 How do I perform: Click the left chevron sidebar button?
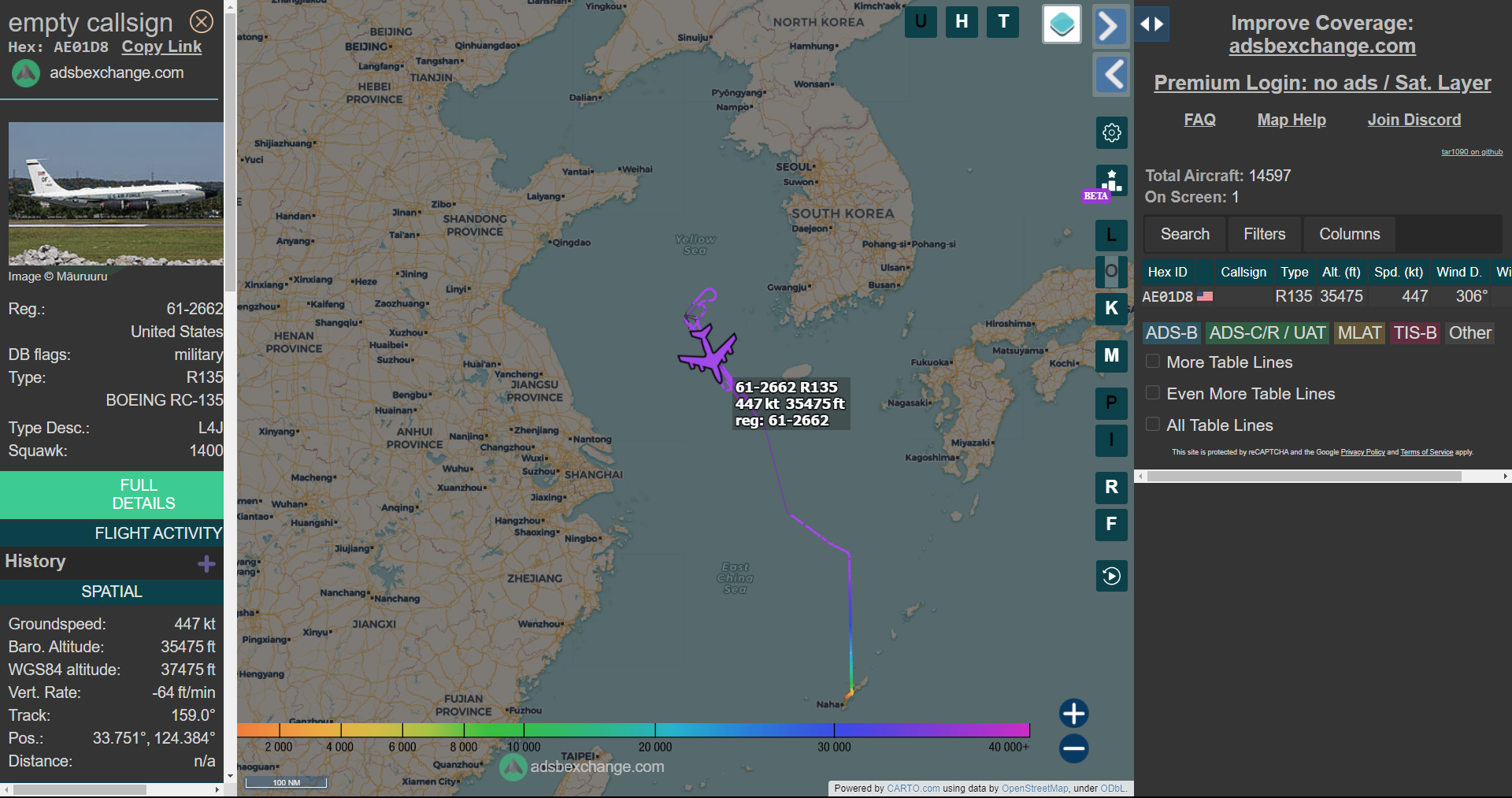1111,75
